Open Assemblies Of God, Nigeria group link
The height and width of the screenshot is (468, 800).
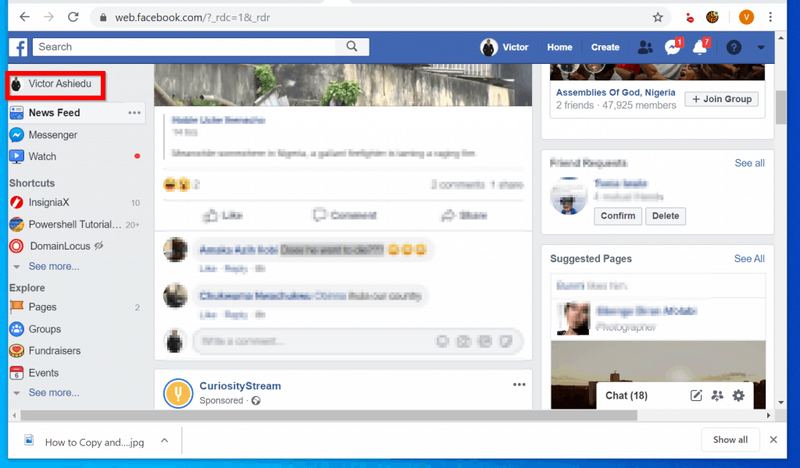[615, 92]
